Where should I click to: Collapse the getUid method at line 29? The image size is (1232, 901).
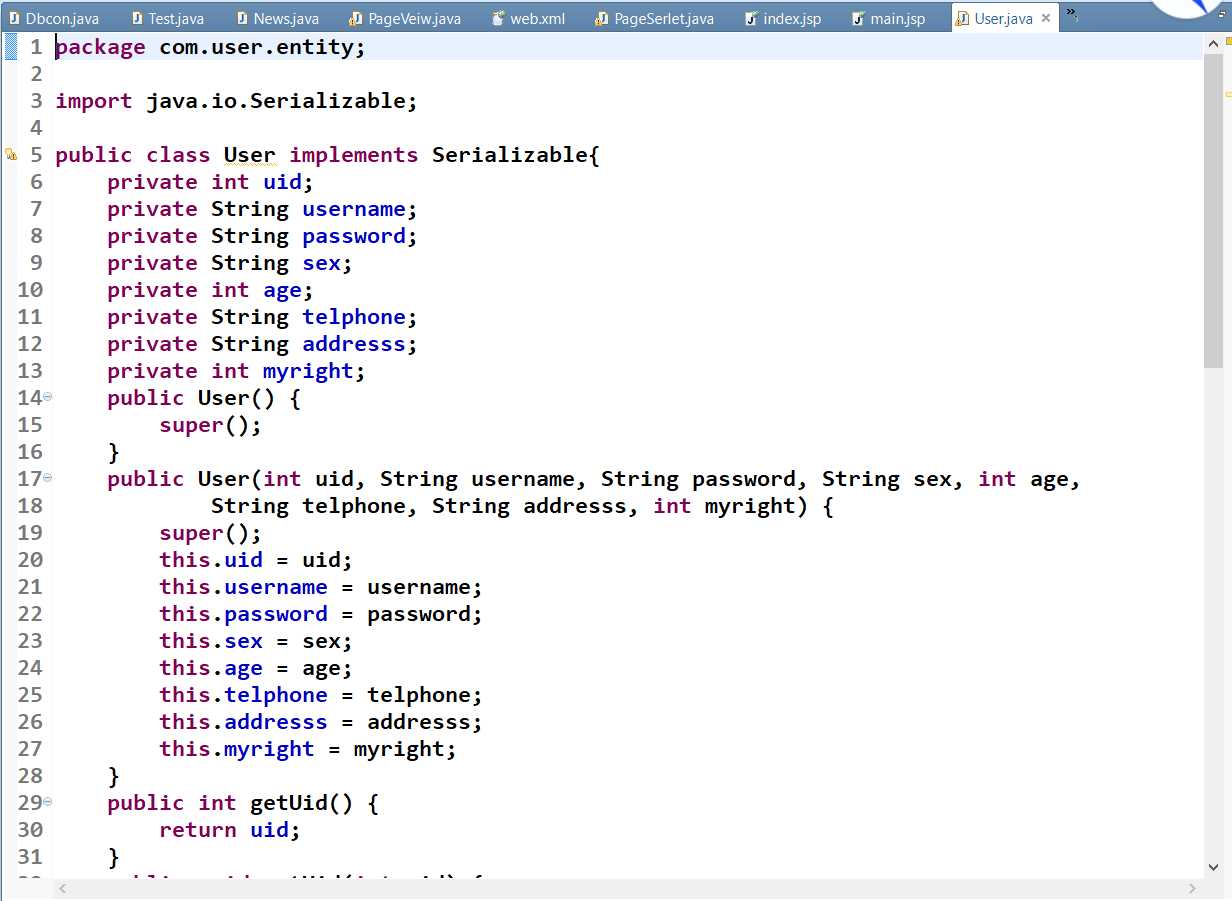pos(47,802)
